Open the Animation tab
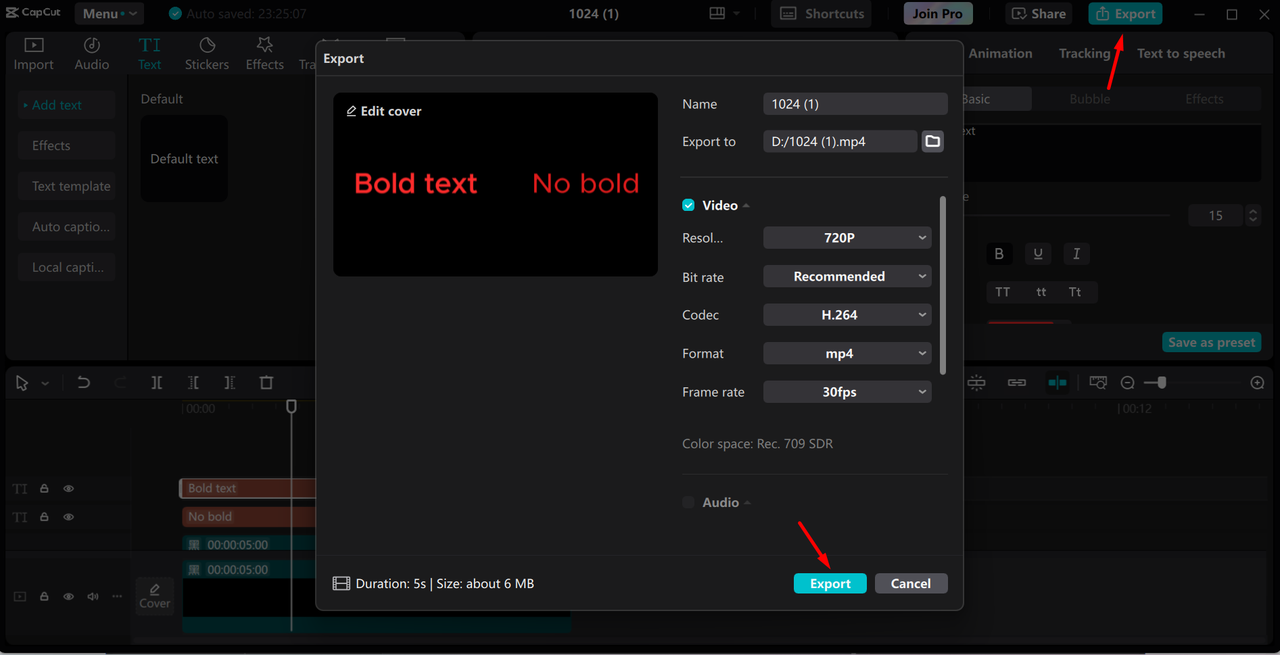The width and height of the screenshot is (1280, 655). (x=1000, y=53)
